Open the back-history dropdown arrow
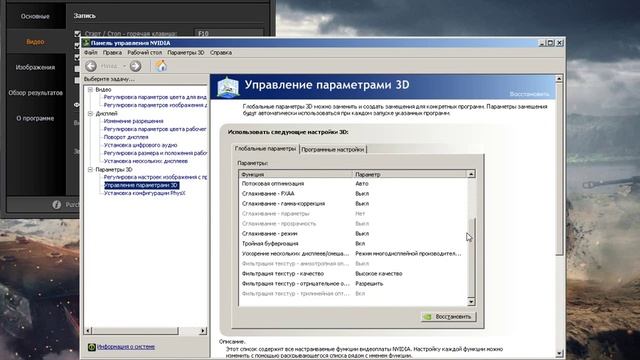 point(124,66)
